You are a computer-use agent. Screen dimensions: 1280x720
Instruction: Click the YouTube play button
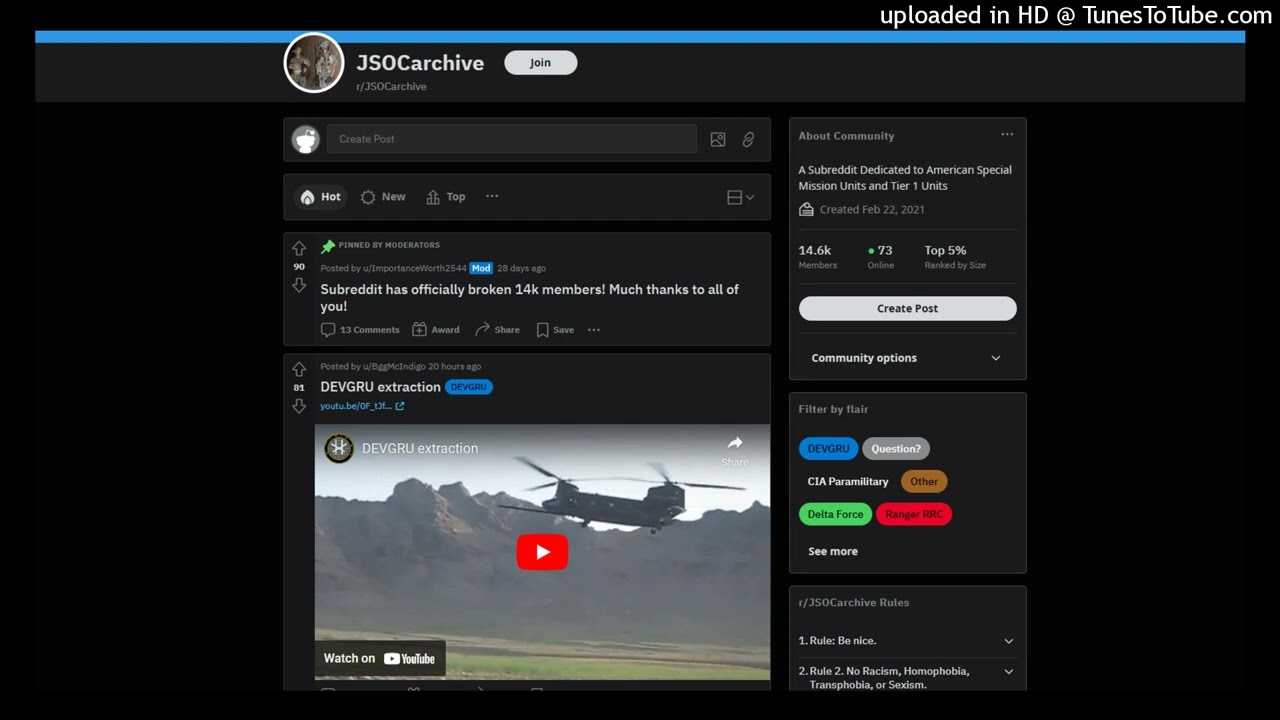pyautogui.click(x=542, y=552)
